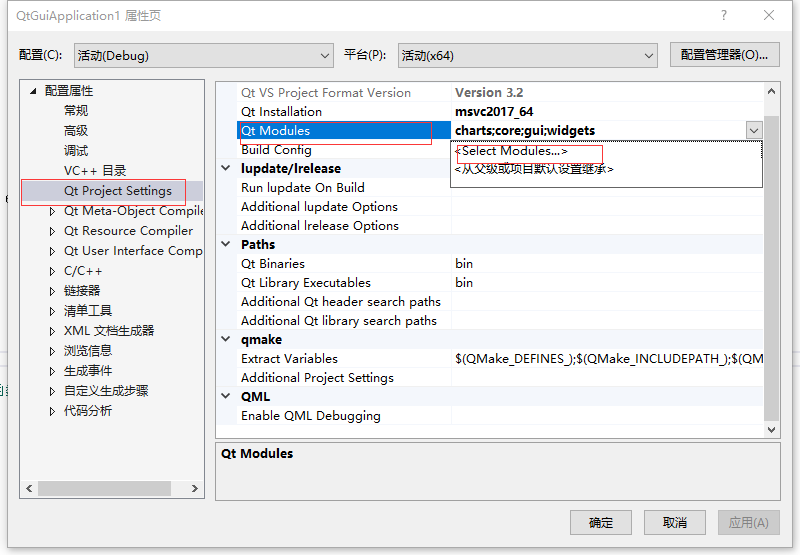Expand Qt Meta-Object Compiler node
The width and height of the screenshot is (800, 555).
(52, 211)
